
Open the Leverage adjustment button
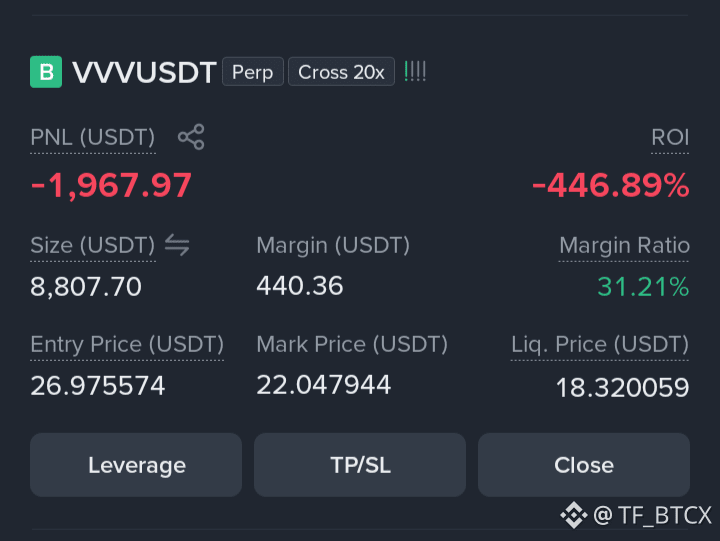[136, 465]
